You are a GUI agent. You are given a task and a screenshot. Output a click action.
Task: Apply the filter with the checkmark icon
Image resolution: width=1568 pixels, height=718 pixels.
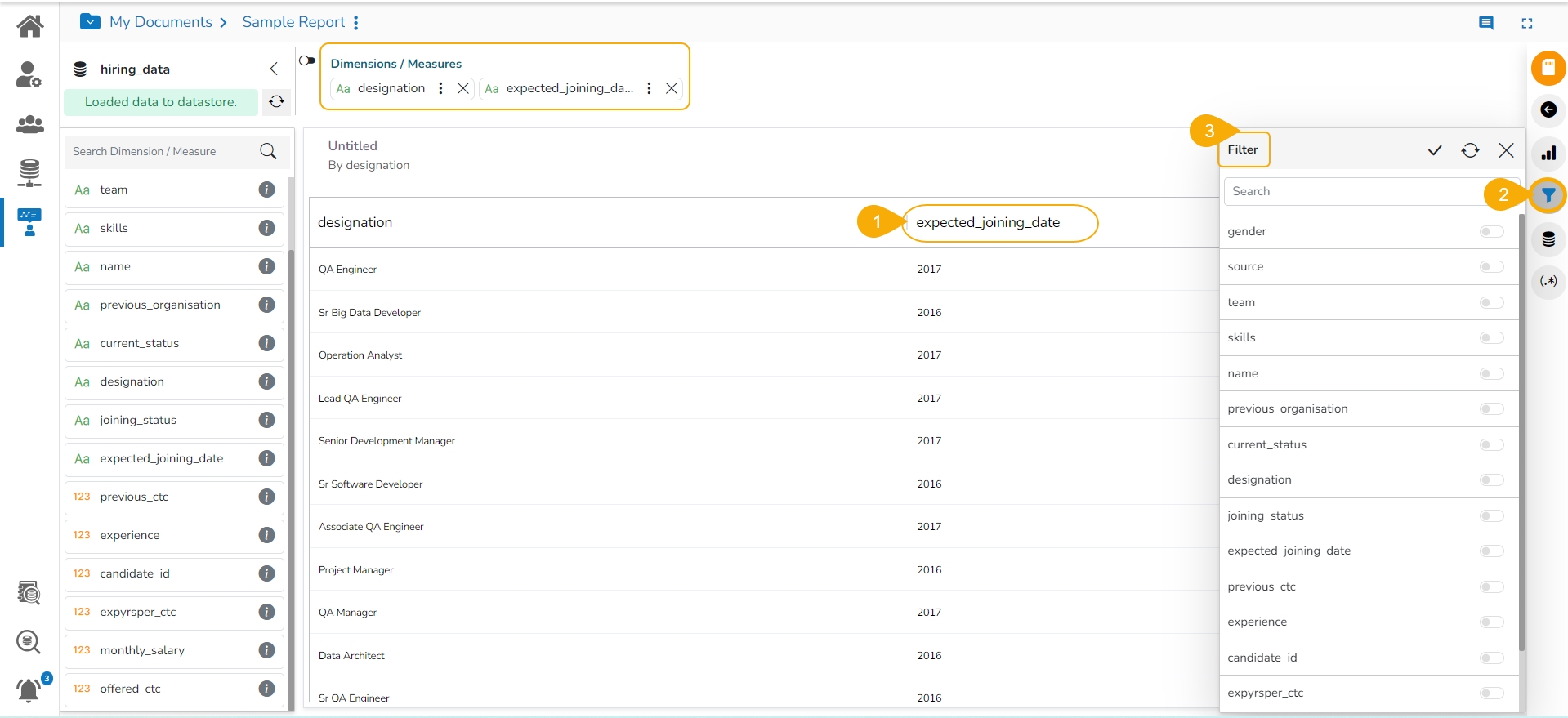click(1434, 150)
